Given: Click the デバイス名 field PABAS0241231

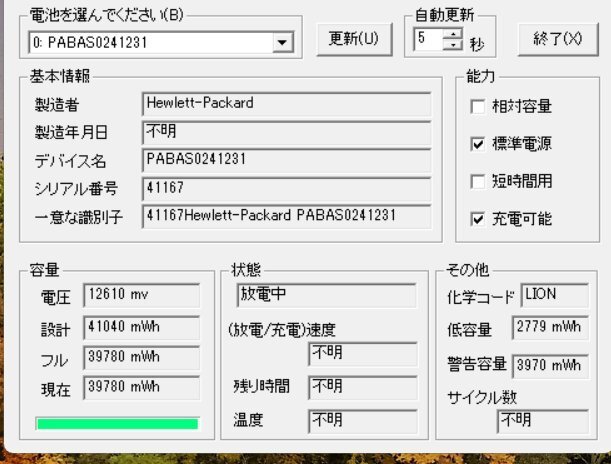Looking at the screenshot, I should tap(287, 160).
